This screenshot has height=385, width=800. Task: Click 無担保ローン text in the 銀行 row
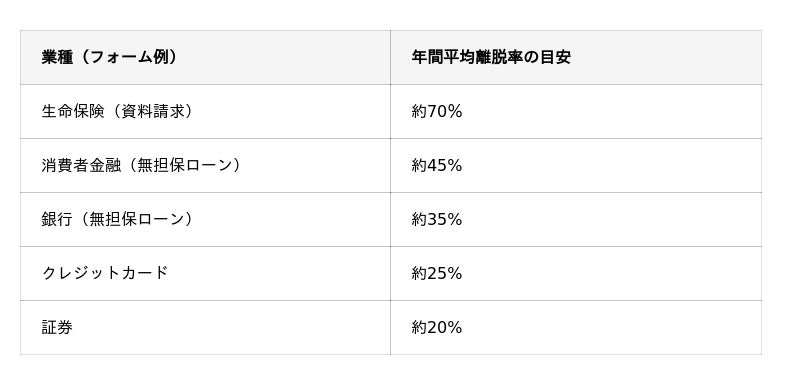135,220
